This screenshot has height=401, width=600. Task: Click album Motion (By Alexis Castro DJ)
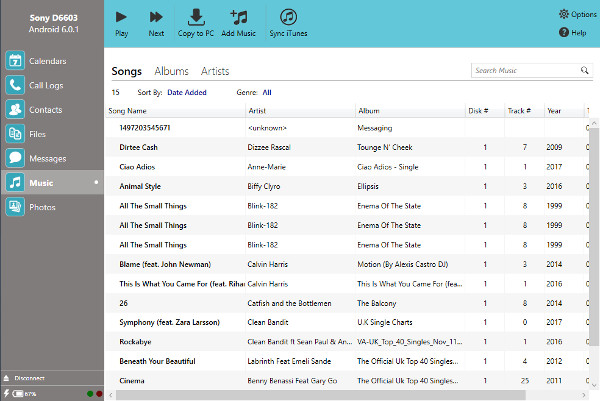pyautogui.click(x=403, y=264)
